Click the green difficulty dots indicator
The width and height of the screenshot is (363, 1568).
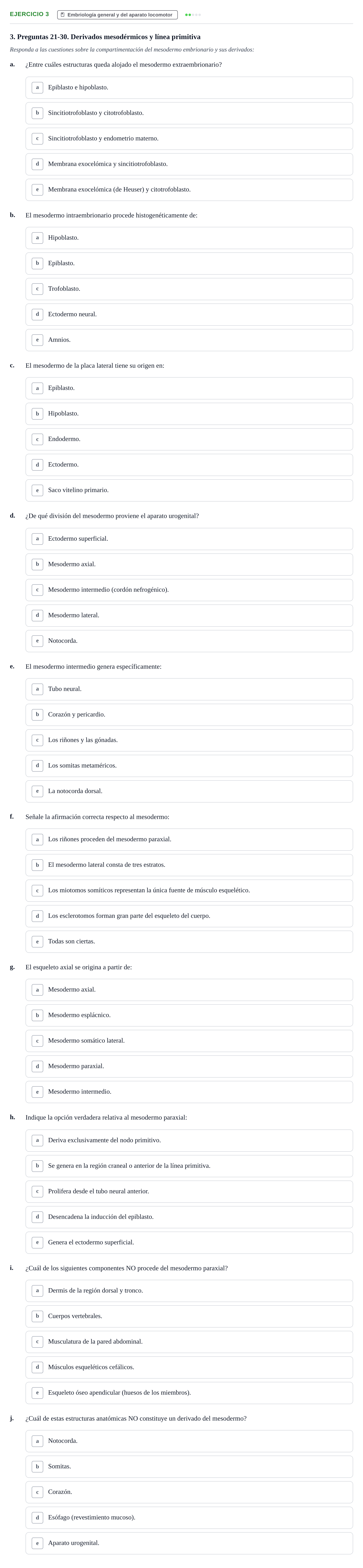(x=193, y=15)
